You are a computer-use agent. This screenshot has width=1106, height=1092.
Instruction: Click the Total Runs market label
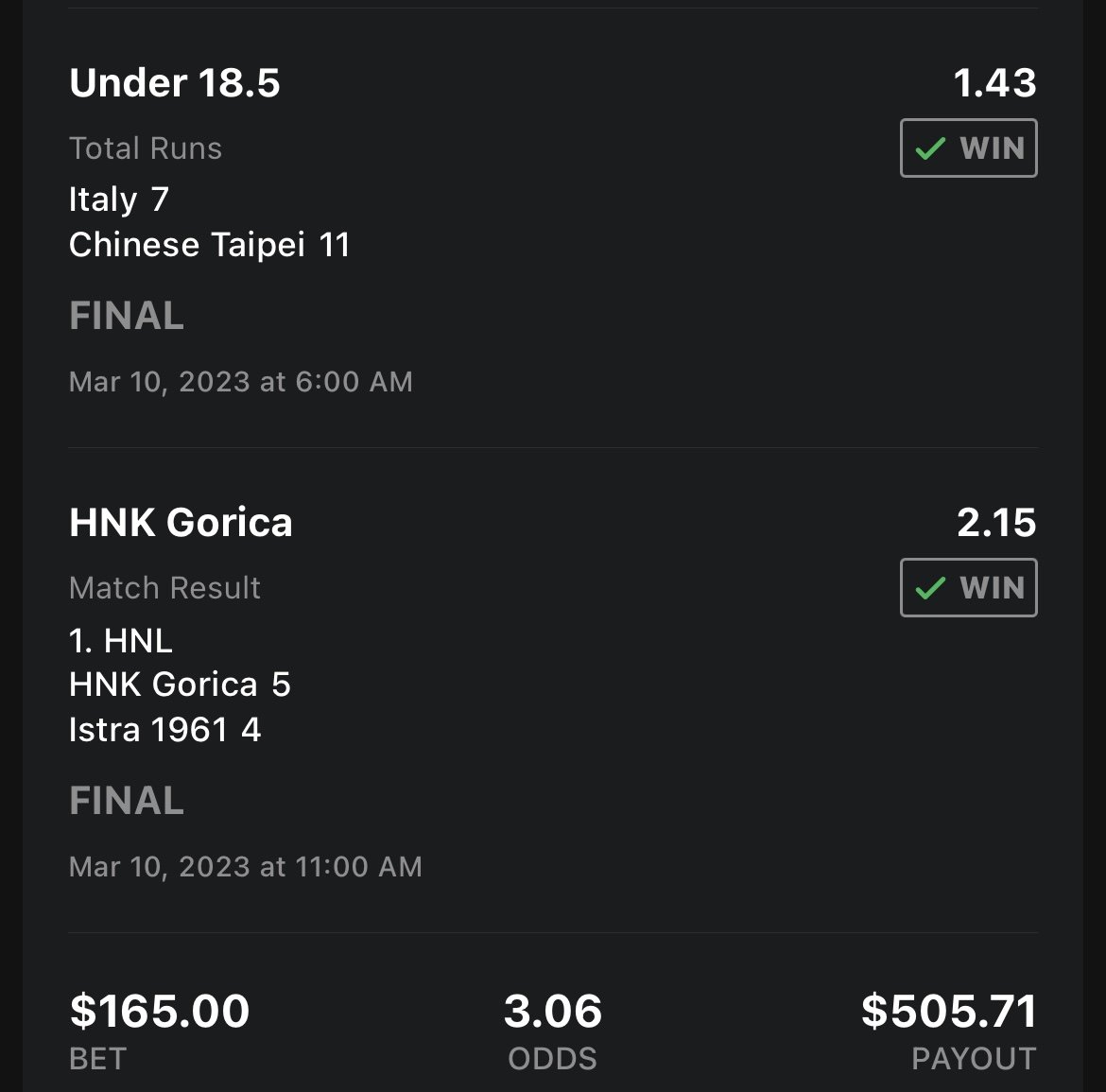[x=146, y=148]
